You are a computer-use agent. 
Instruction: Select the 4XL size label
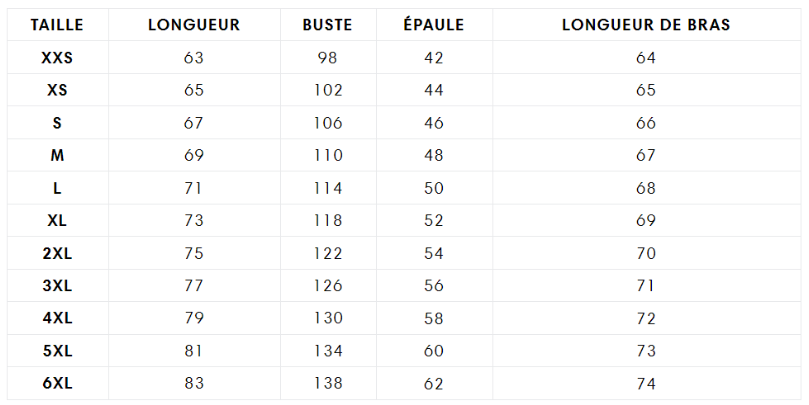point(57,318)
